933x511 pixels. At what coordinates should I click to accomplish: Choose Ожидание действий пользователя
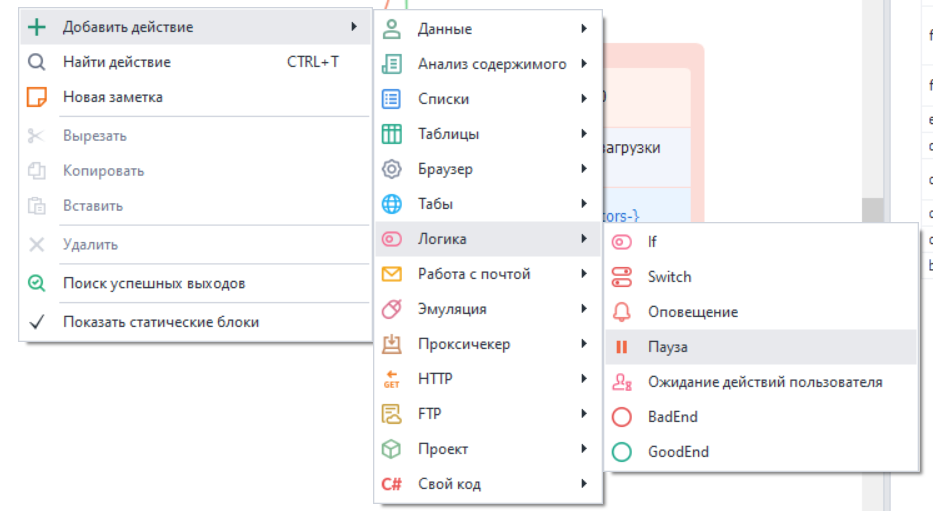click(764, 382)
